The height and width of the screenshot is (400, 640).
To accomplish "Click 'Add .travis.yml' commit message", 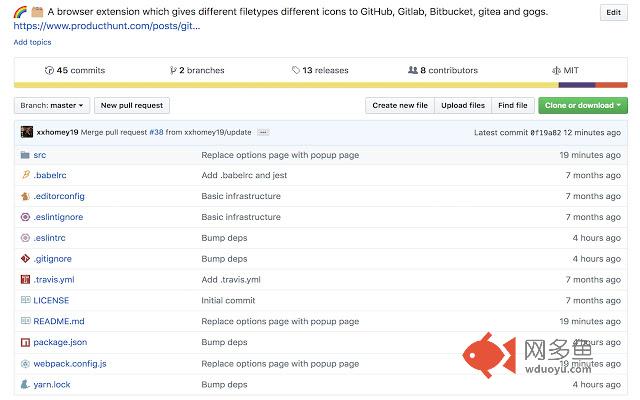I will [x=231, y=280].
